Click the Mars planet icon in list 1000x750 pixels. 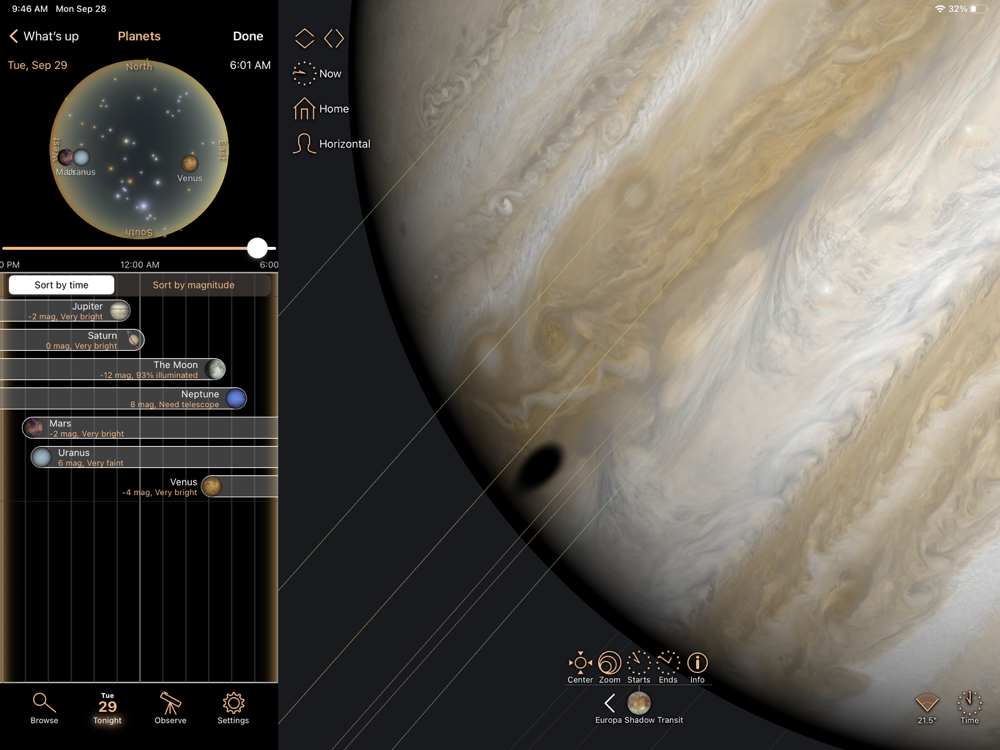[x=34, y=428]
